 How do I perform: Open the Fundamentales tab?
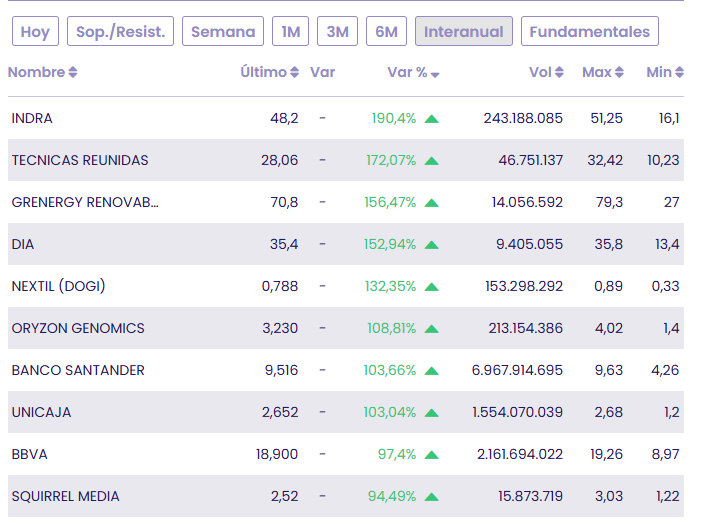tap(589, 32)
